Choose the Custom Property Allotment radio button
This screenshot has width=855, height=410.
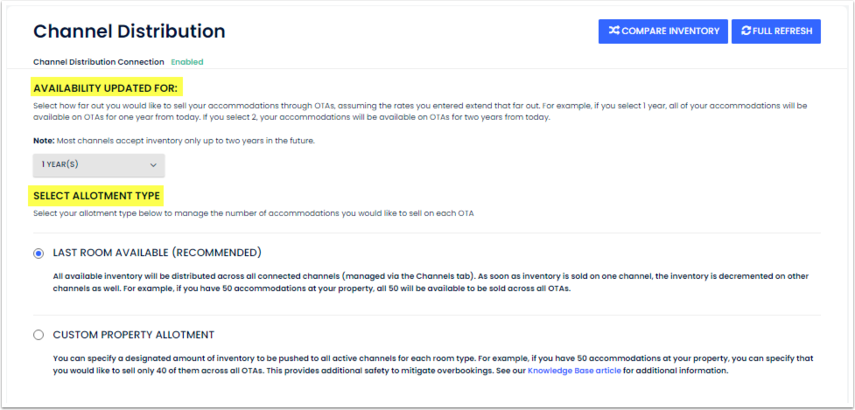point(39,335)
